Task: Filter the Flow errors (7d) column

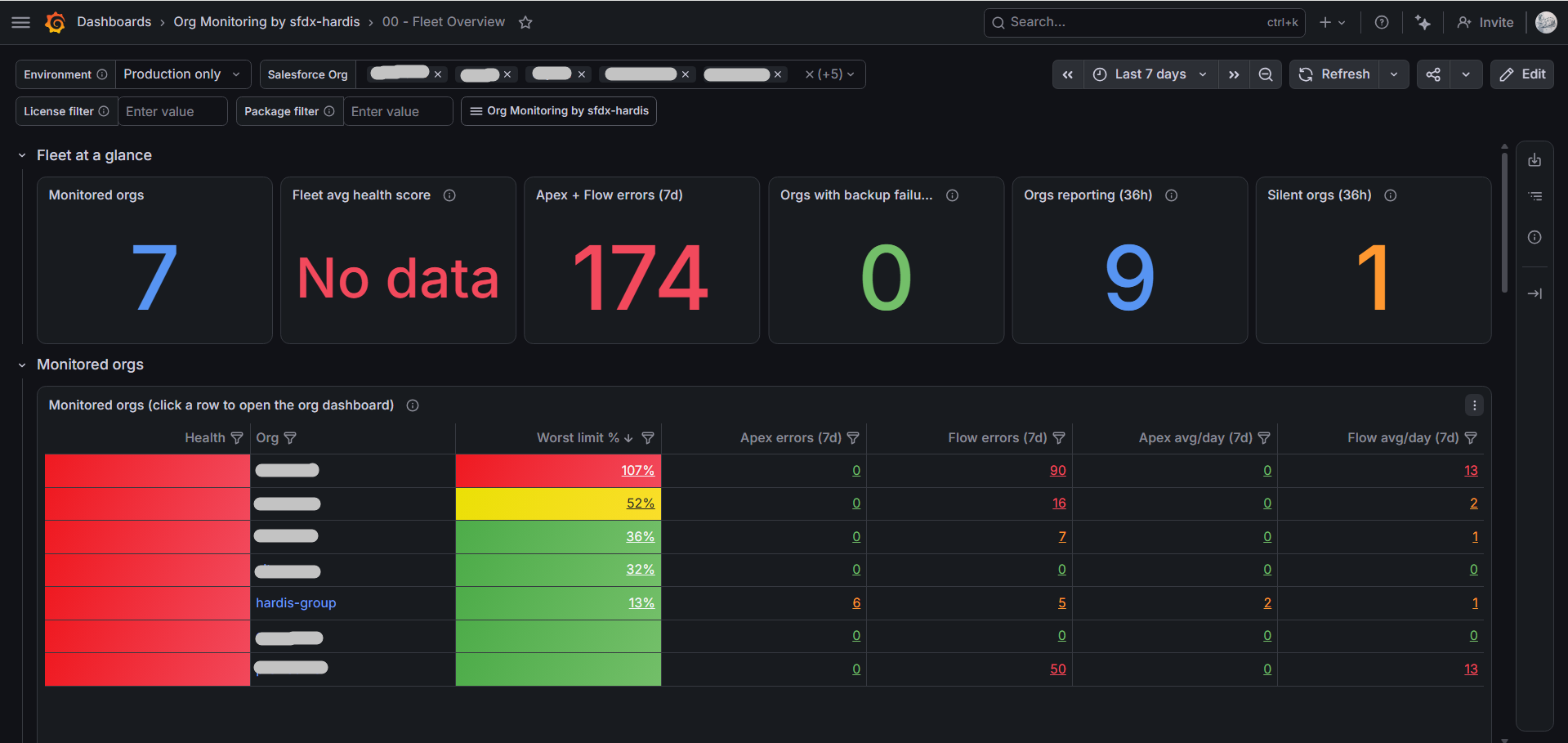Action: pos(1059,438)
